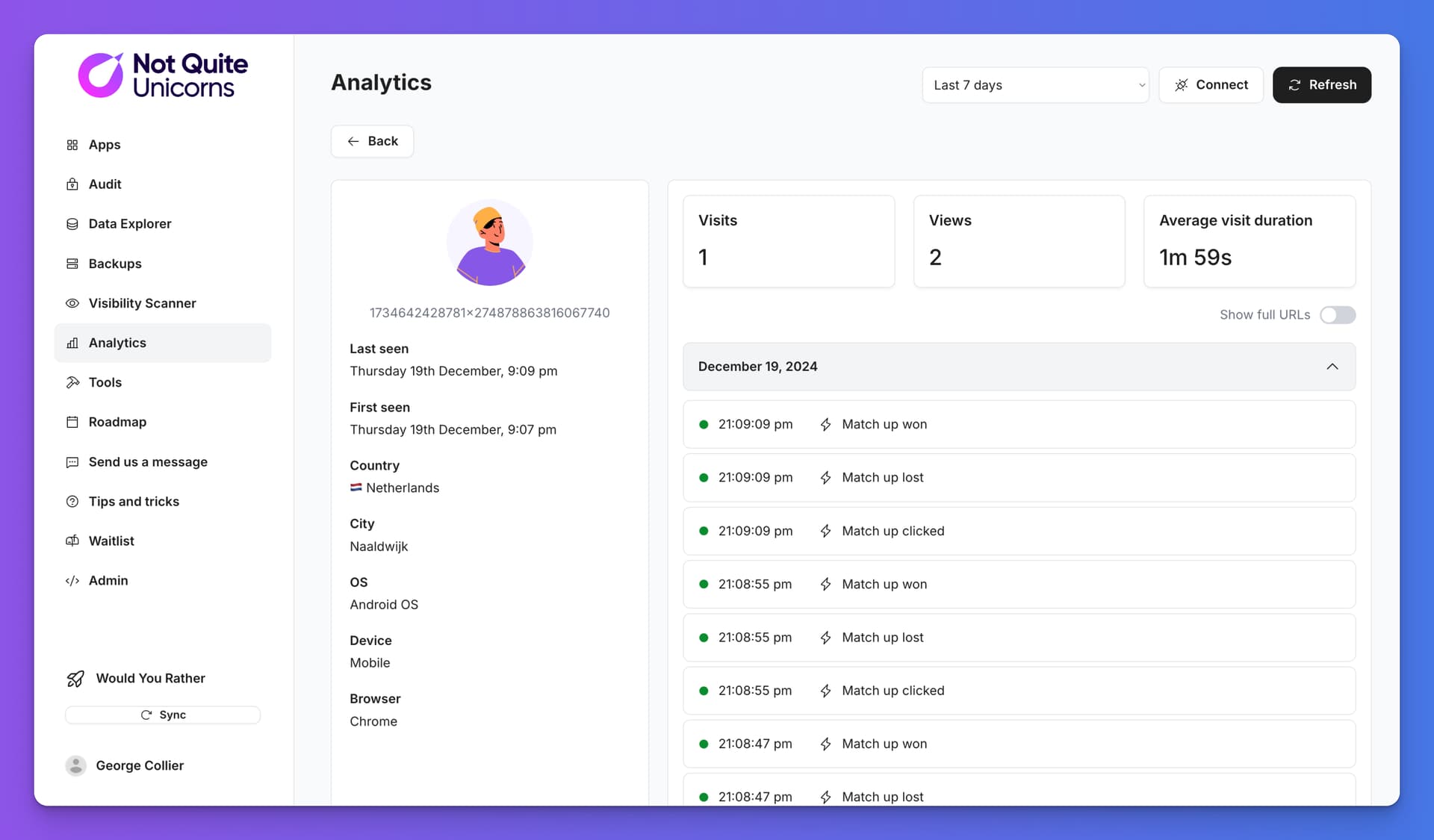
Task: Select the Analytics menu item
Action: click(163, 343)
